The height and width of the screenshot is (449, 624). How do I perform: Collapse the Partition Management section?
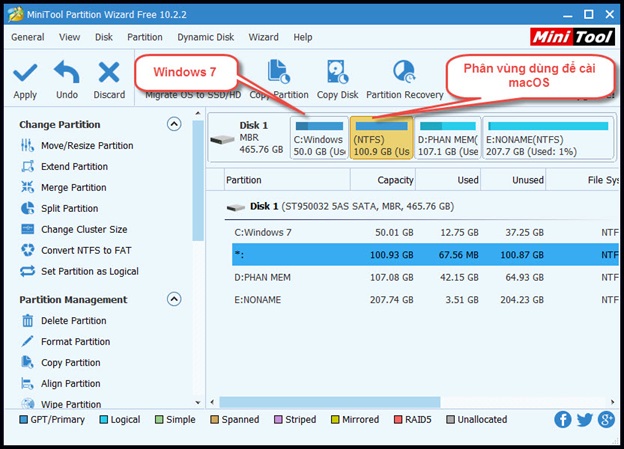coord(174,299)
